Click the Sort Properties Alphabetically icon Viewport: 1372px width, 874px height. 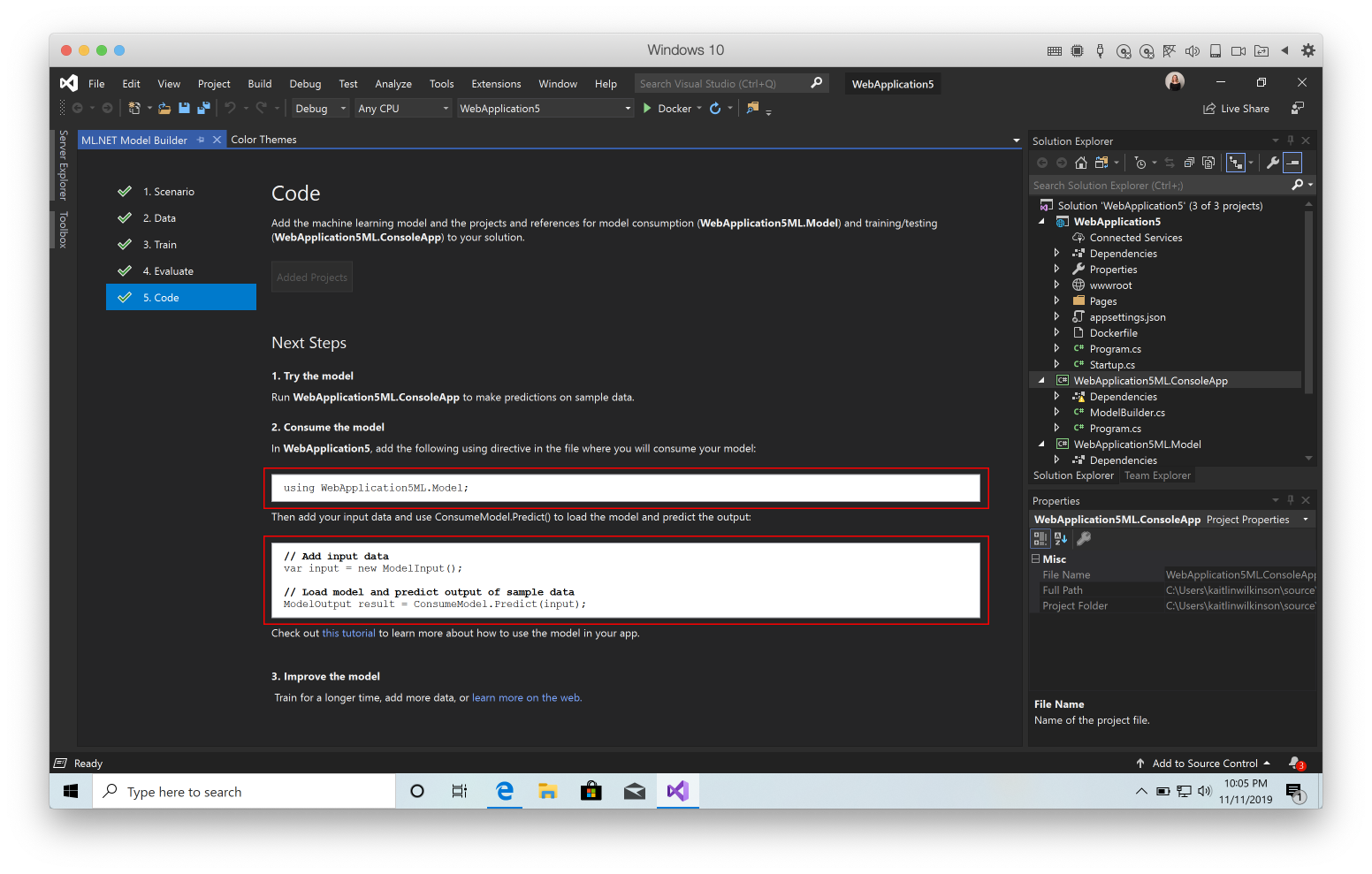pos(1060,538)
